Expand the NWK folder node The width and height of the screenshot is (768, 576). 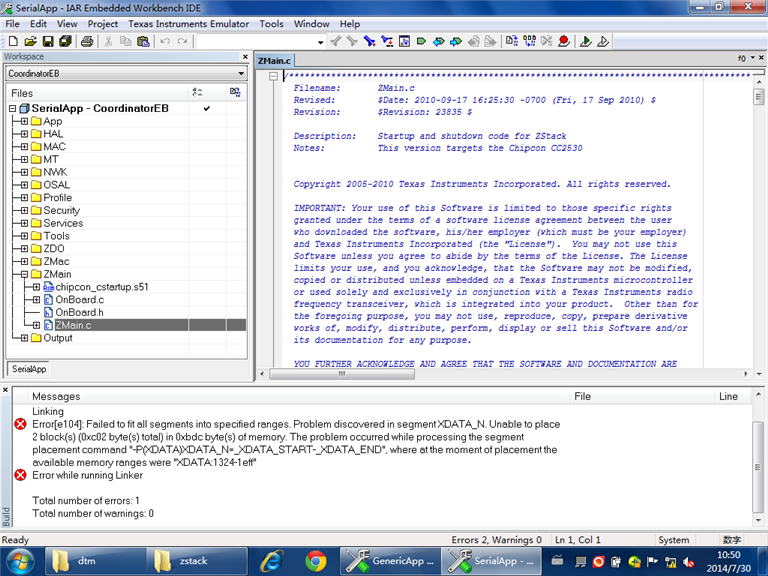pos(24,172)
